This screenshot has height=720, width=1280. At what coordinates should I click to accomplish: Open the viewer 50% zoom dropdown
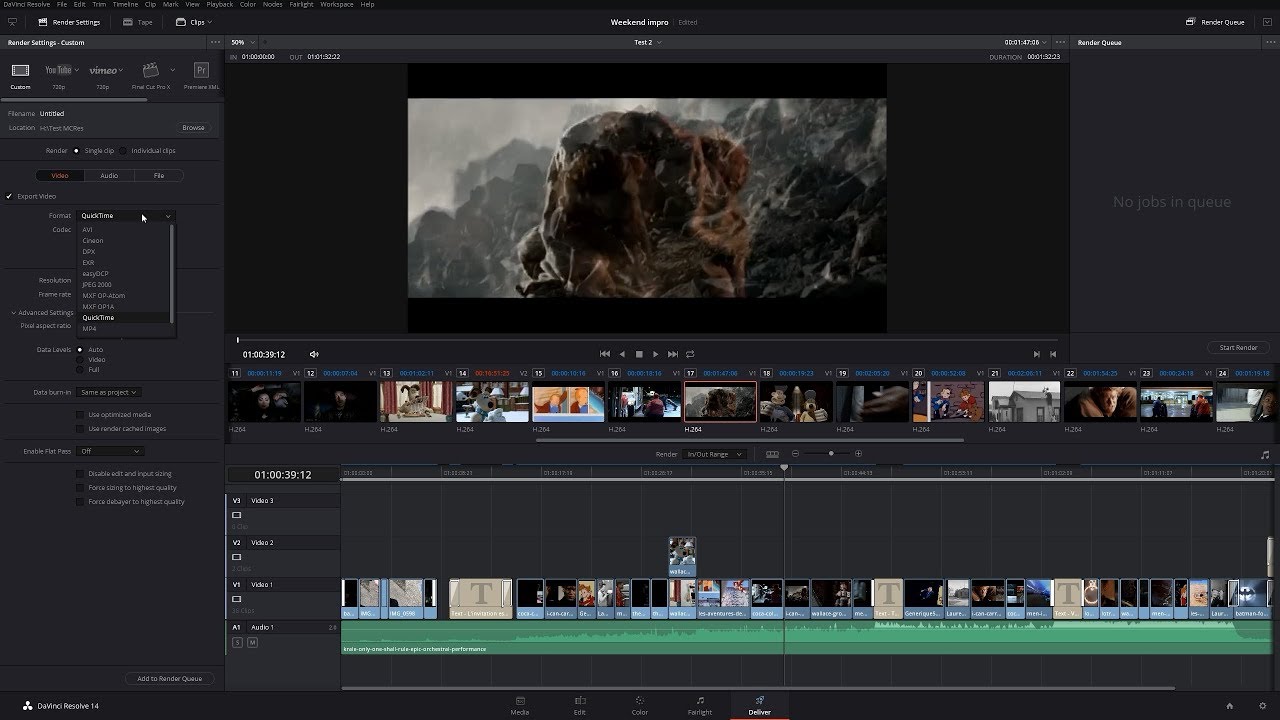pyautogui.click(x=242, y=43)
